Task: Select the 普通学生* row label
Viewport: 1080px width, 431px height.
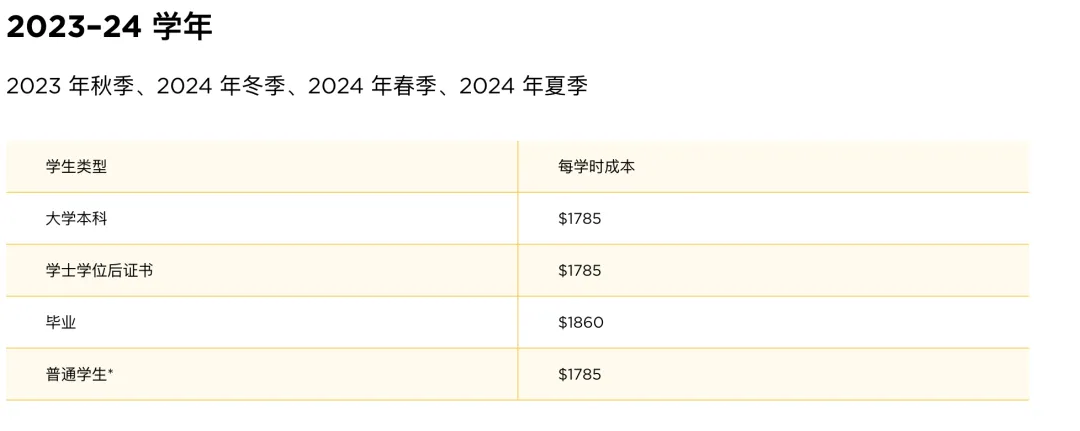Action: point(79,375)
